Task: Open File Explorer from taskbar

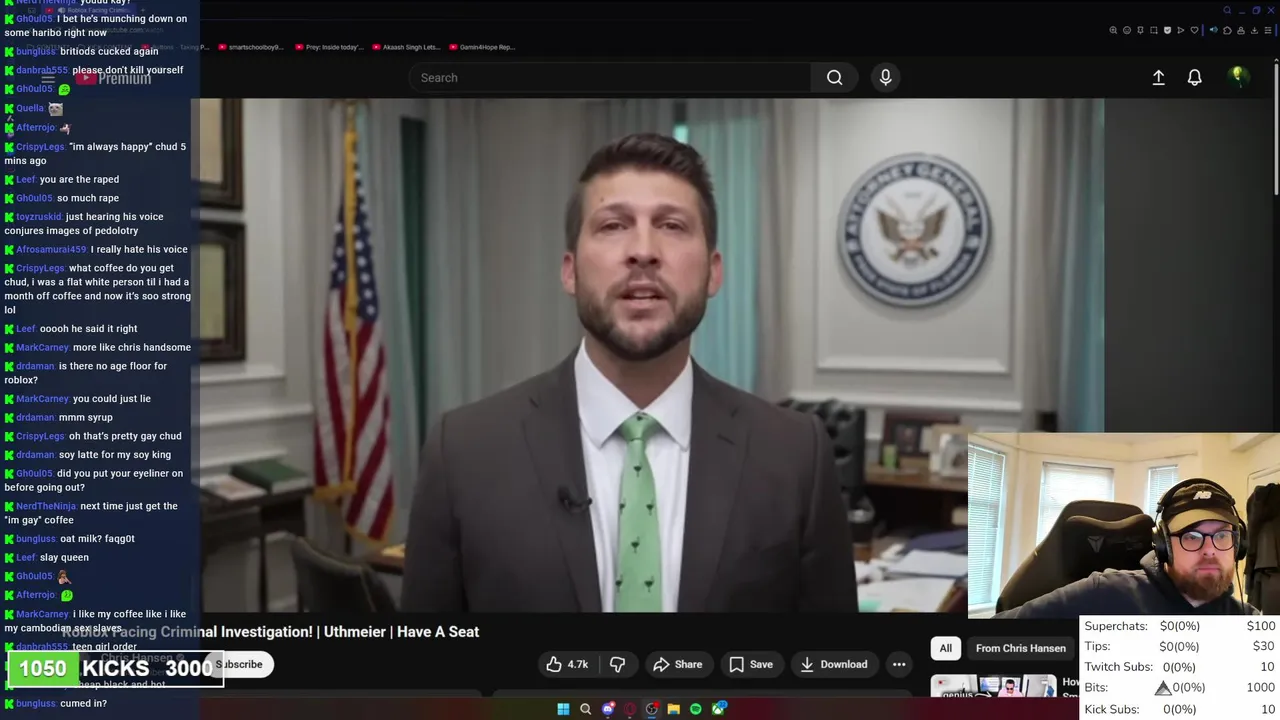Action: tap(674, 709)
